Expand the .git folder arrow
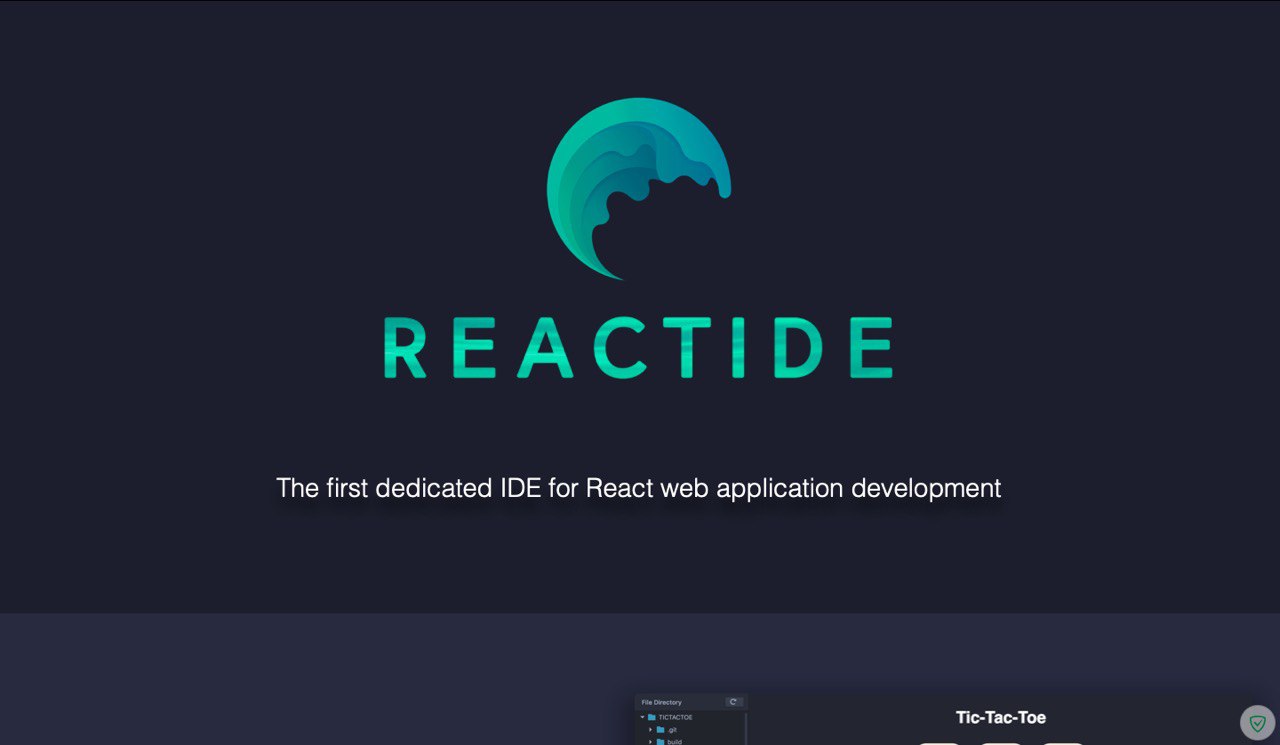The image size is (1280, 745). (x=650, y=730)
